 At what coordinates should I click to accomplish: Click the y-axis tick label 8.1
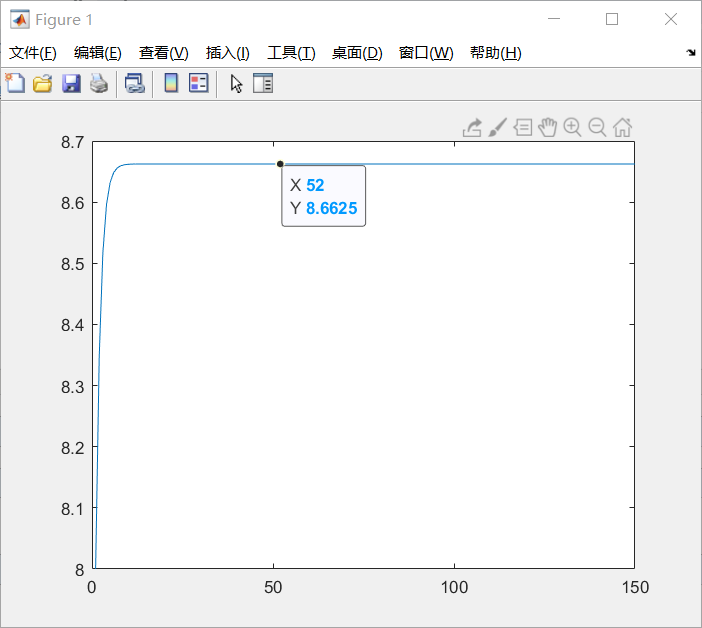pos(73,509)
